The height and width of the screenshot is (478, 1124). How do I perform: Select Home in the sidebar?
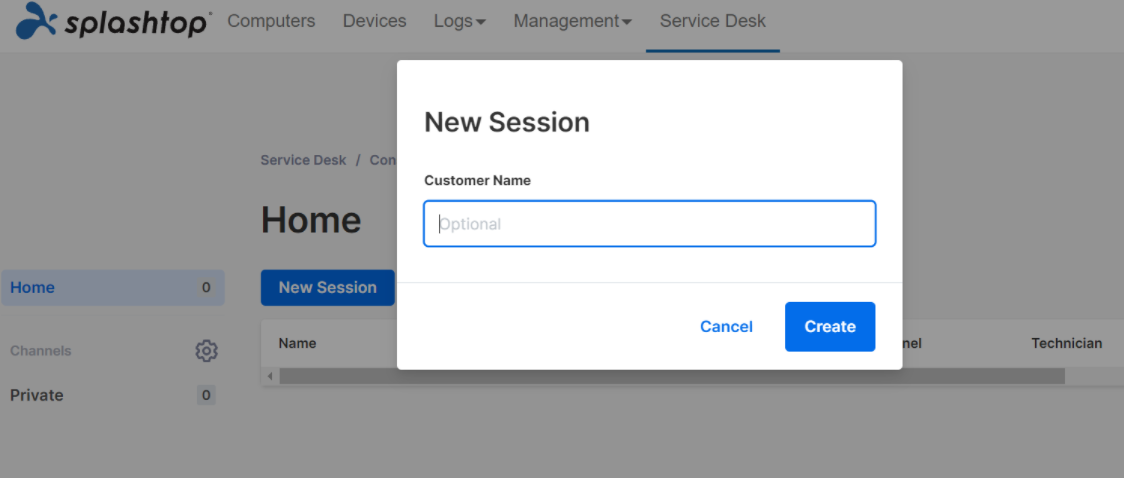coord(113,287)
